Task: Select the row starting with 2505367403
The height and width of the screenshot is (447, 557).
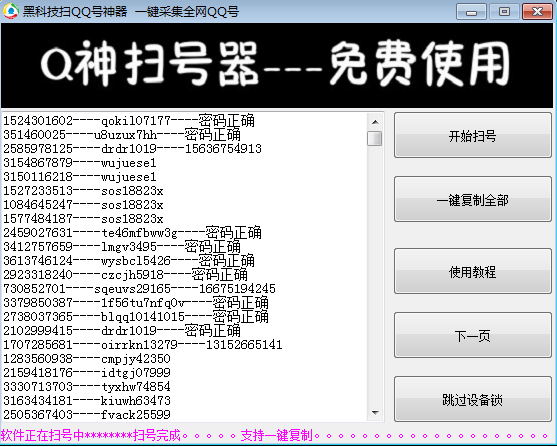Action: coord(87,415)
